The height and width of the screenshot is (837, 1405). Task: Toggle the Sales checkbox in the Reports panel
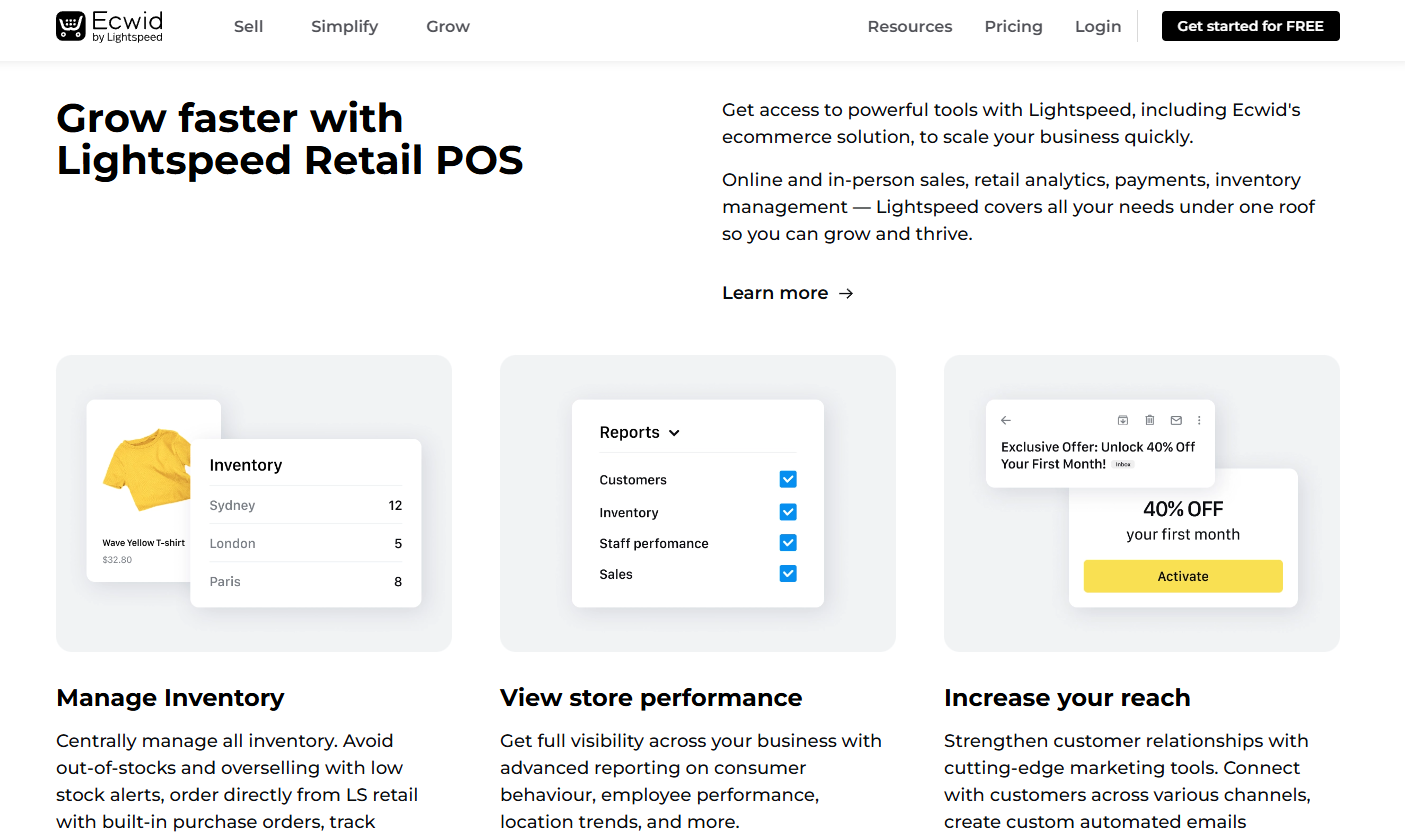[x=788, y=574]
